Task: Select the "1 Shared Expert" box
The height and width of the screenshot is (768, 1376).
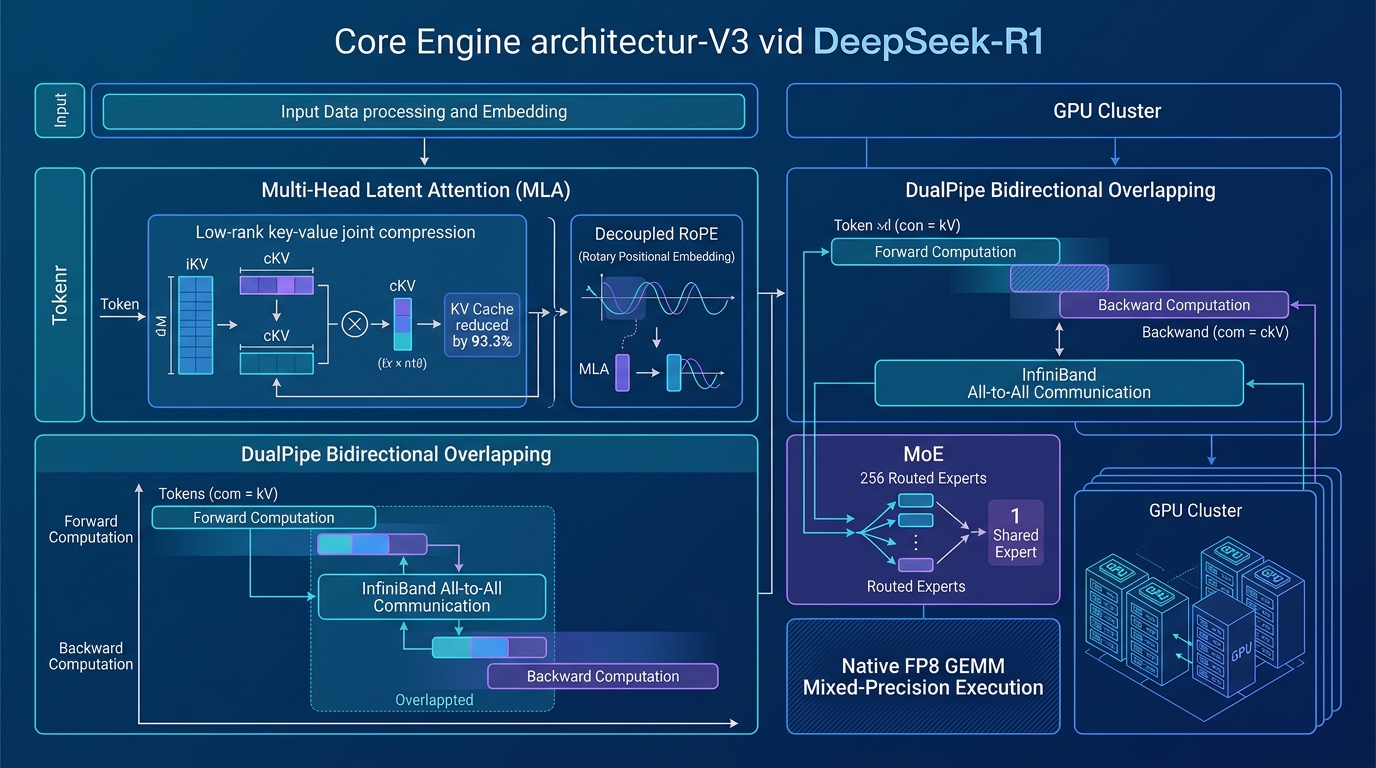Action: pos(1015,533)
